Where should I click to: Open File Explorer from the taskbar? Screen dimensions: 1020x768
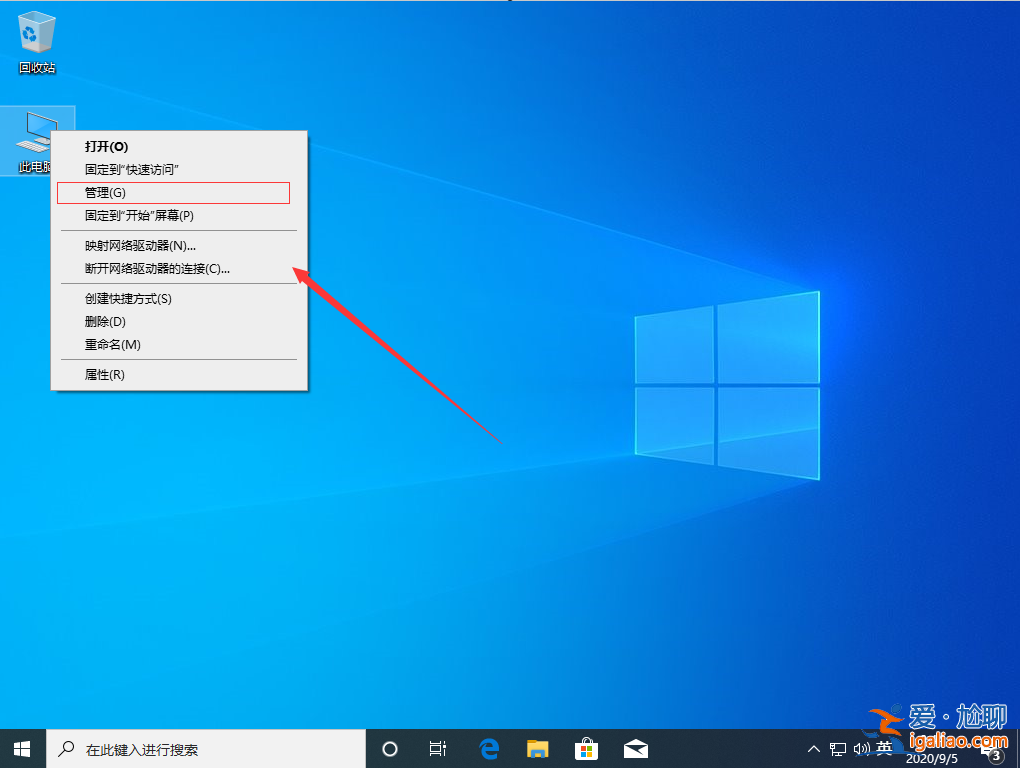(x=537, y=748)
